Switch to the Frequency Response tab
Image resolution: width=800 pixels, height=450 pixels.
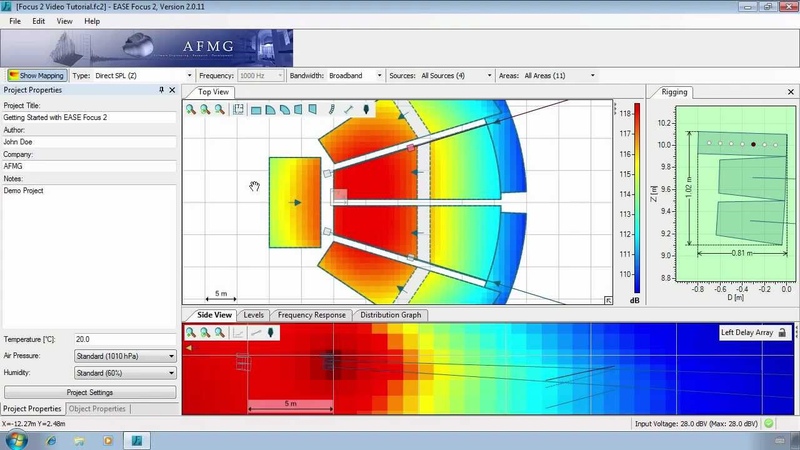coord(311,315)
